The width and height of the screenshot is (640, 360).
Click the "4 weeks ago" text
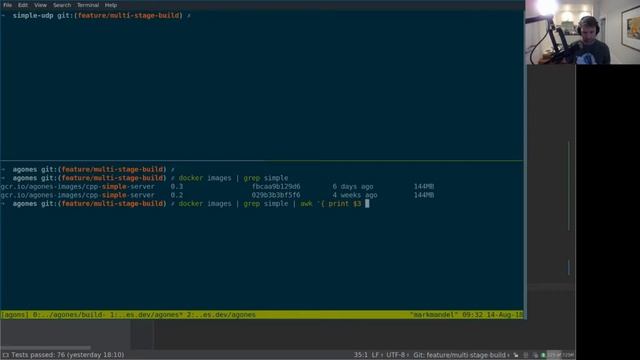(x=355, y=195)
